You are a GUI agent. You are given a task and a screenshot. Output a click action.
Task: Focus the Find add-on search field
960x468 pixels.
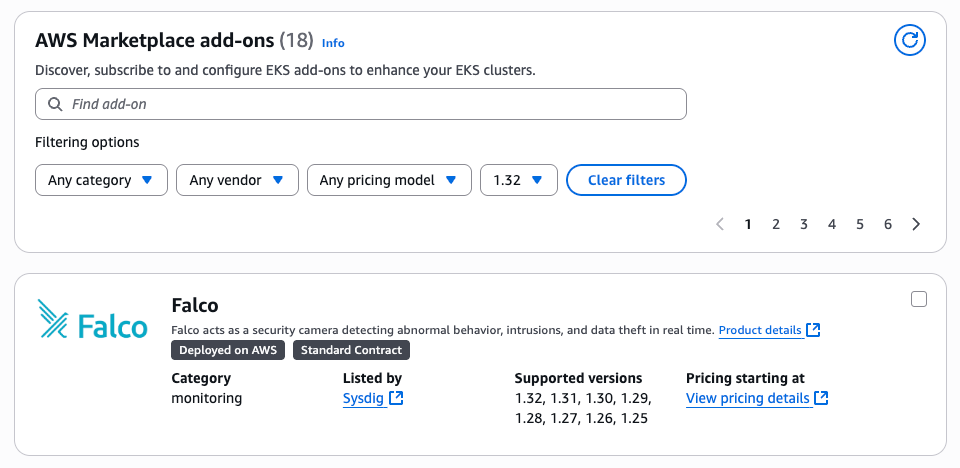pos(361,104)
